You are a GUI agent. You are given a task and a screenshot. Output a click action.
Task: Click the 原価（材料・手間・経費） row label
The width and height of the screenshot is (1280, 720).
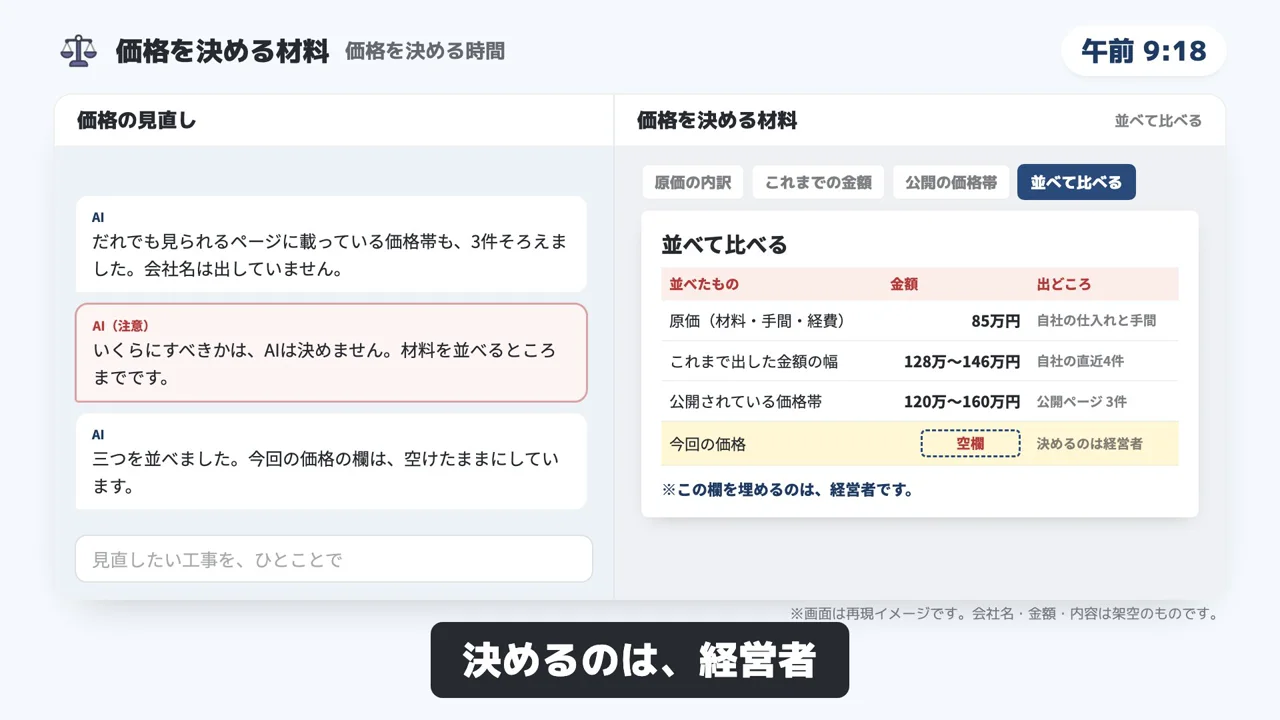point(762,321)
